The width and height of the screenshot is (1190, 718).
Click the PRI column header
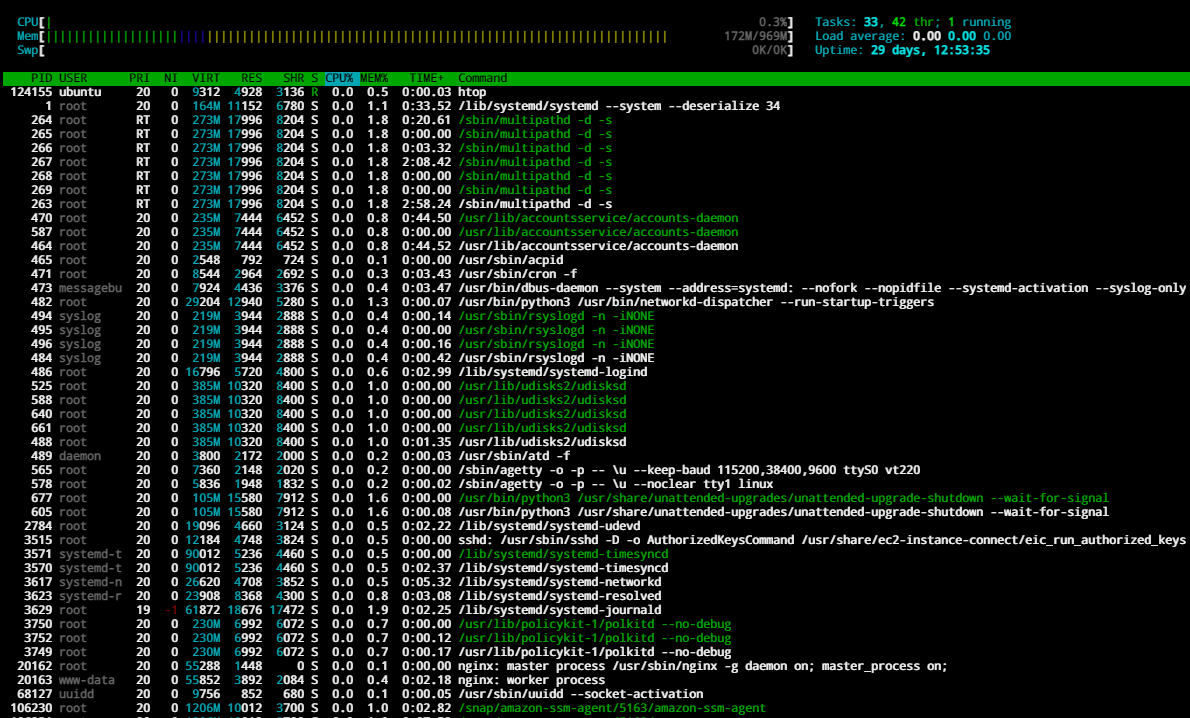[139, 78]
